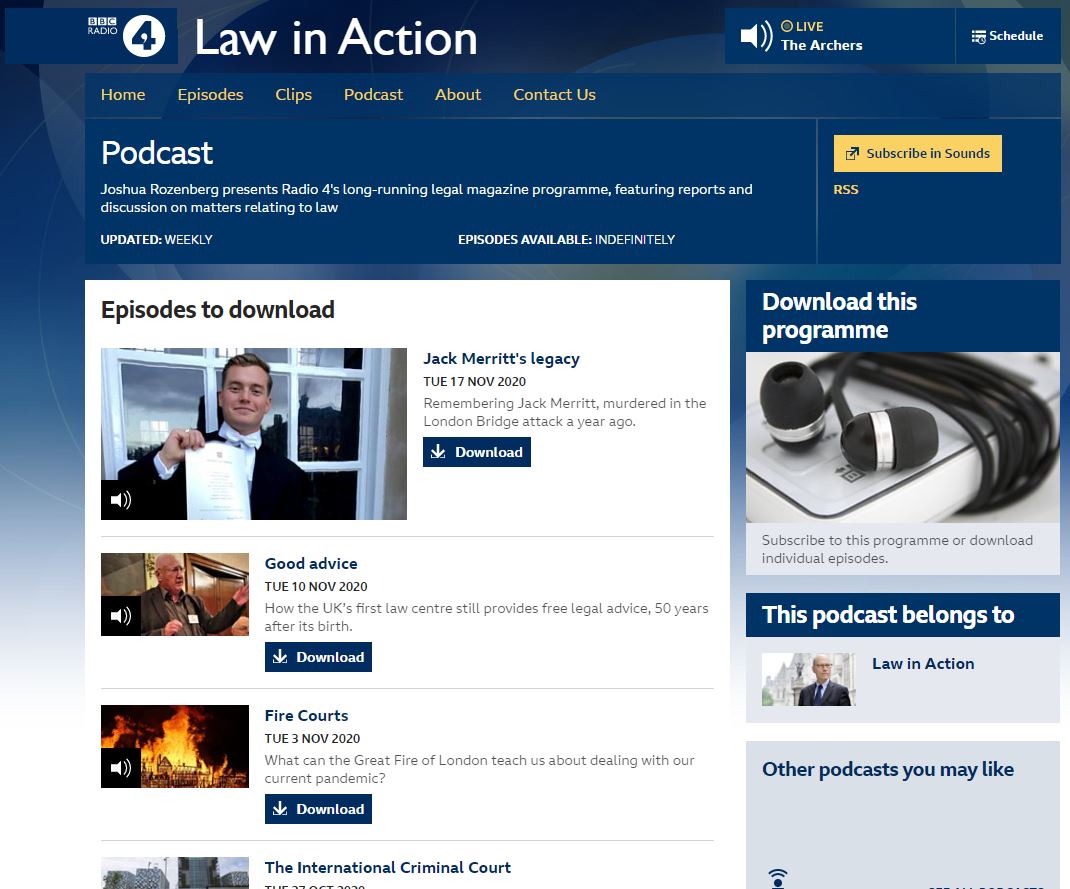Screen dimensions: 1070x889
Task: Download the Good advice episode
Action: coord(318,657)
